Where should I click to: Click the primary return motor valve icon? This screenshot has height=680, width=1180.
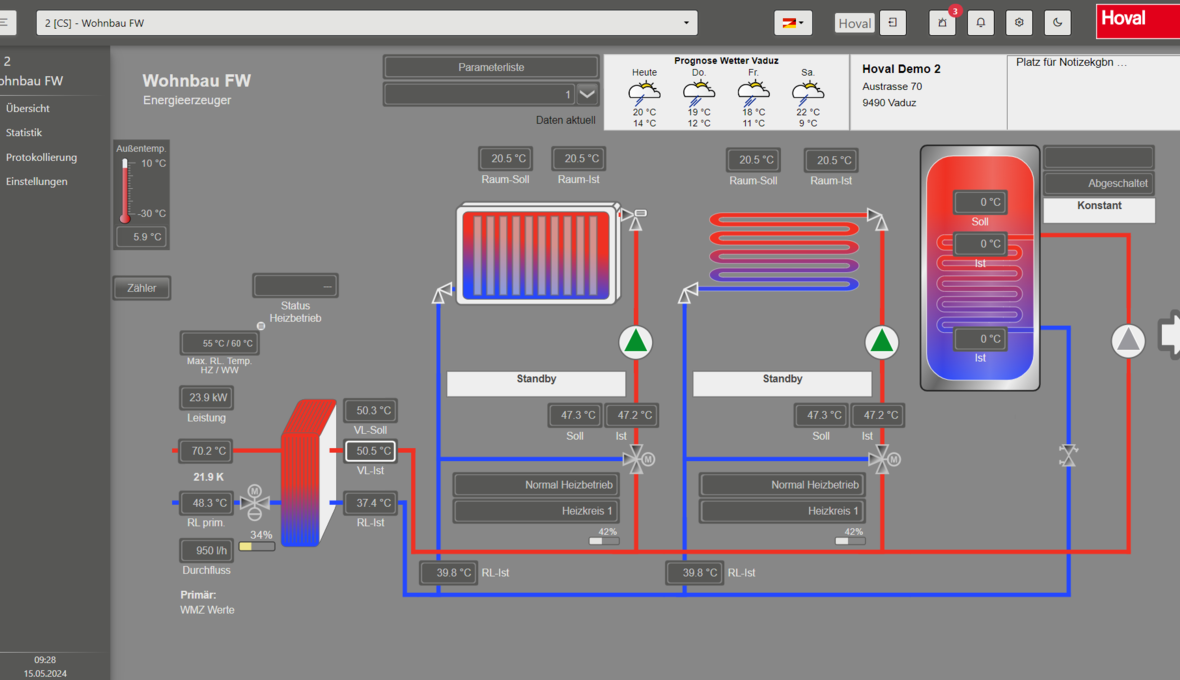click(254, 503)
